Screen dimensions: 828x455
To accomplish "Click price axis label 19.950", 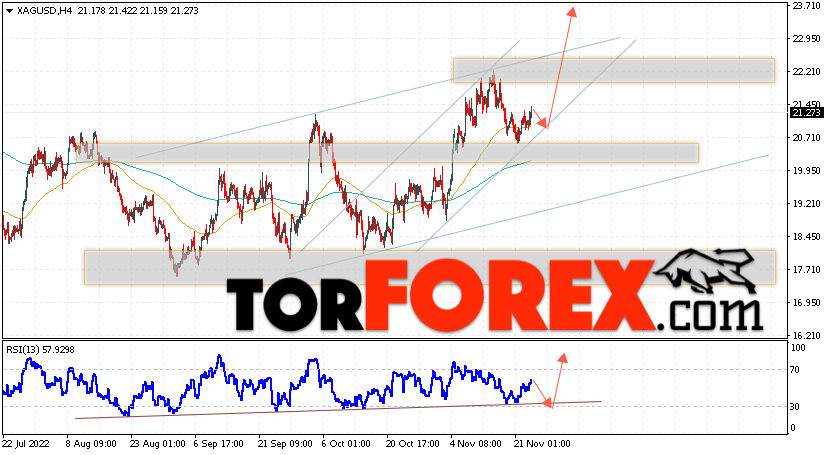I will 806,170.
